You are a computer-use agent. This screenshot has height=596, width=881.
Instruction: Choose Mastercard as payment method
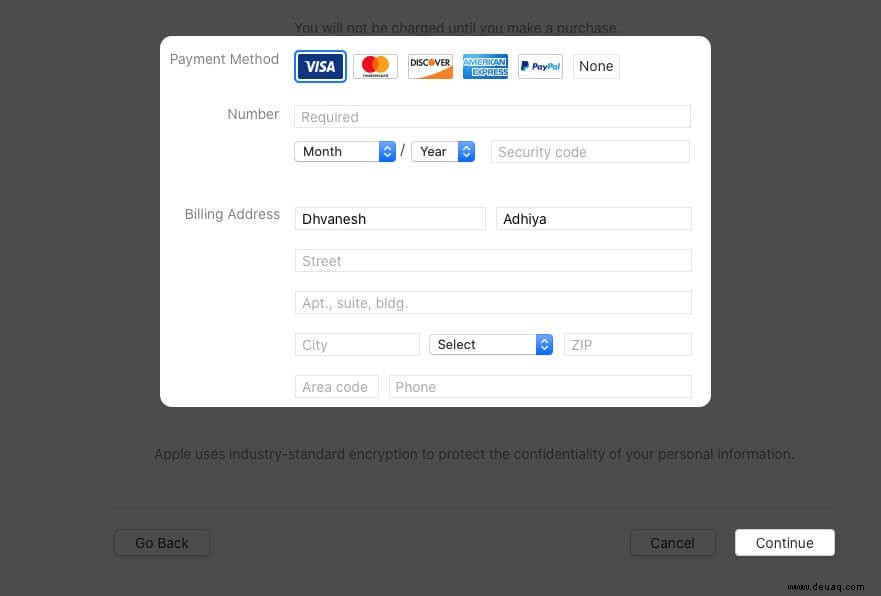[375, 66]
